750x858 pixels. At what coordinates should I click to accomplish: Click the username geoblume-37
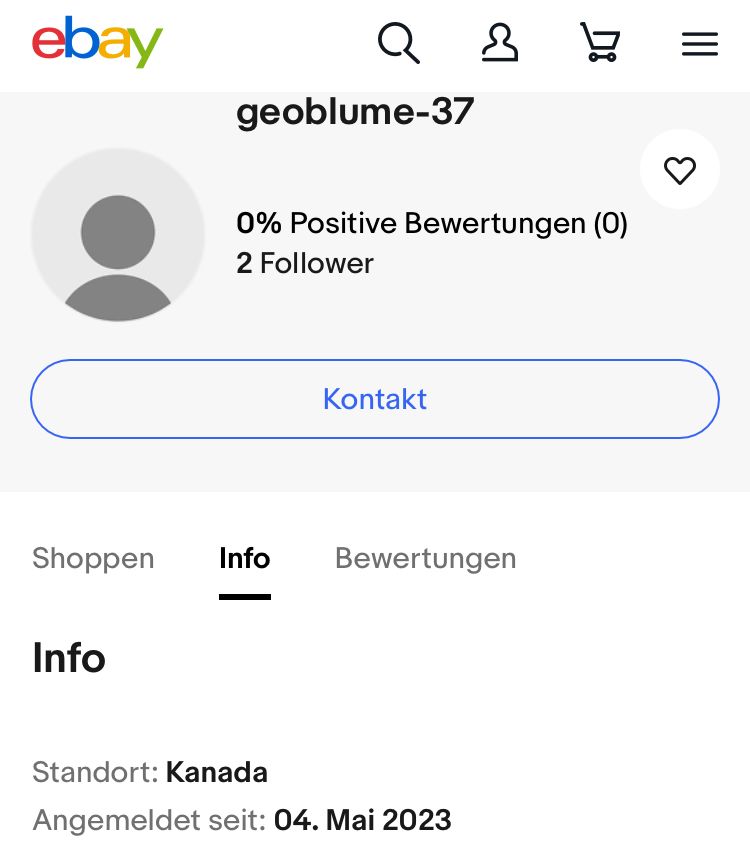(355, 113)
